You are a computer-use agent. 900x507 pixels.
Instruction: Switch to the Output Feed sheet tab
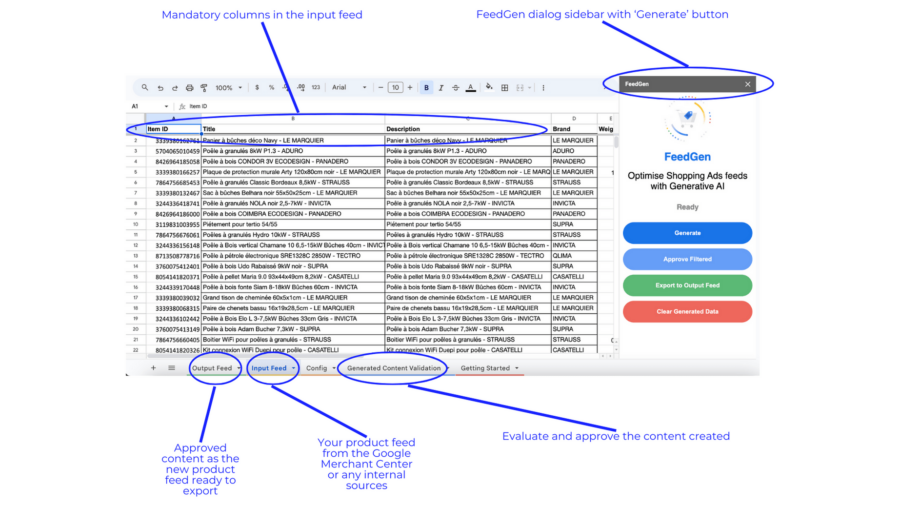pos(212,368)
